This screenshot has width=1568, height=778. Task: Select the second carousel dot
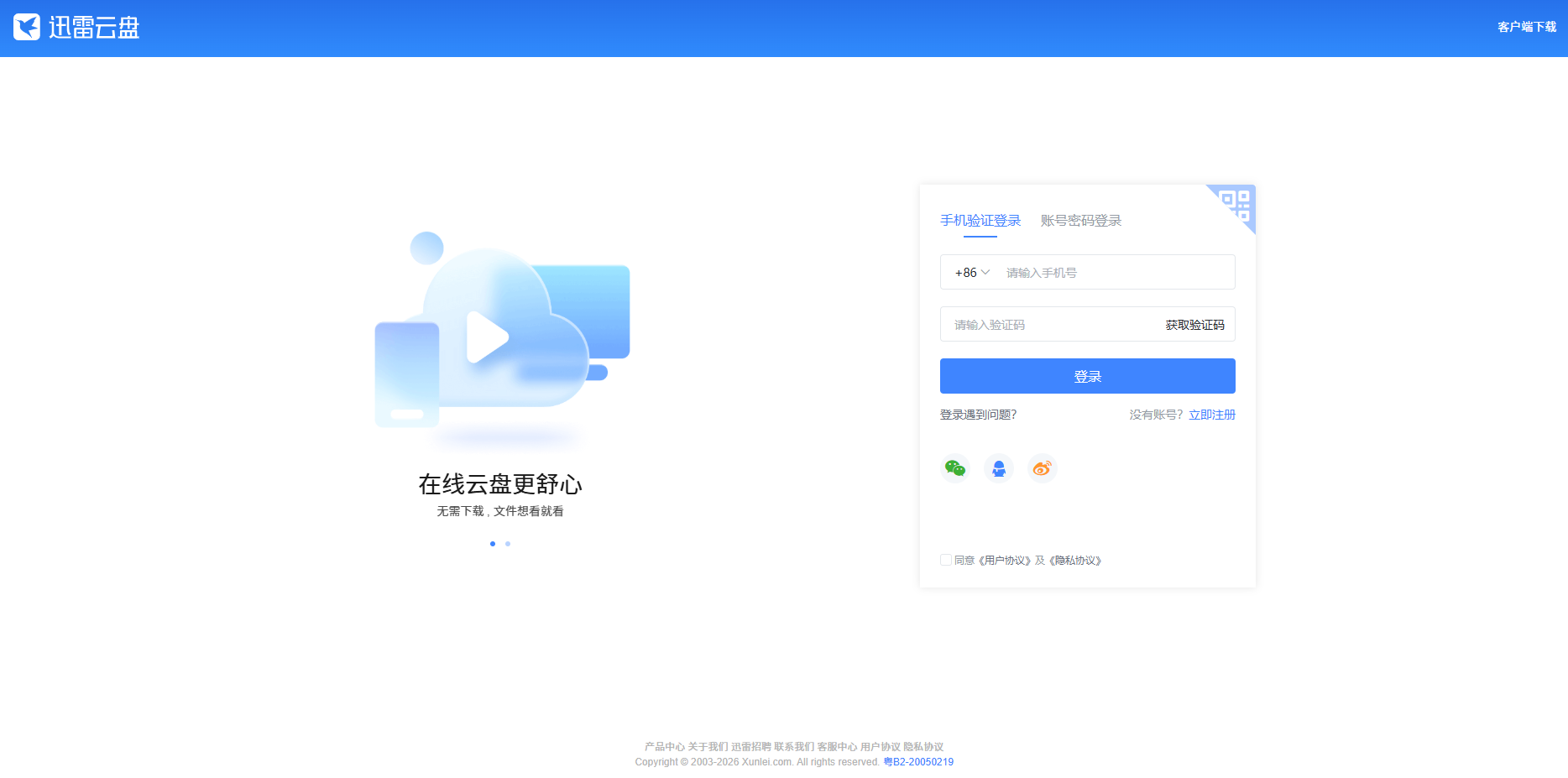pyautogui.click(x=508, y=544)
